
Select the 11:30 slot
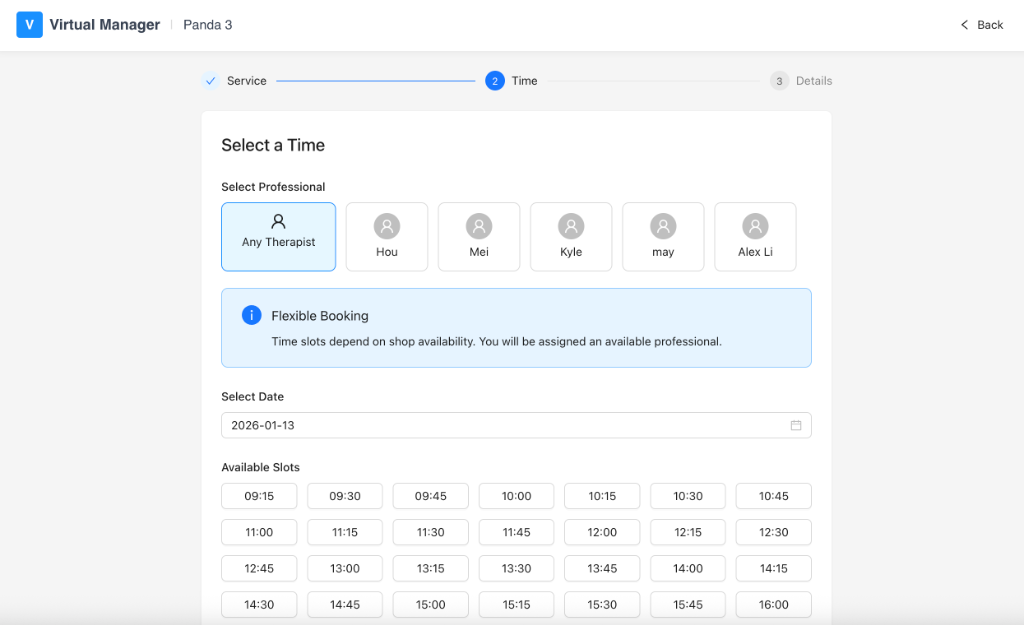(430, 532)
